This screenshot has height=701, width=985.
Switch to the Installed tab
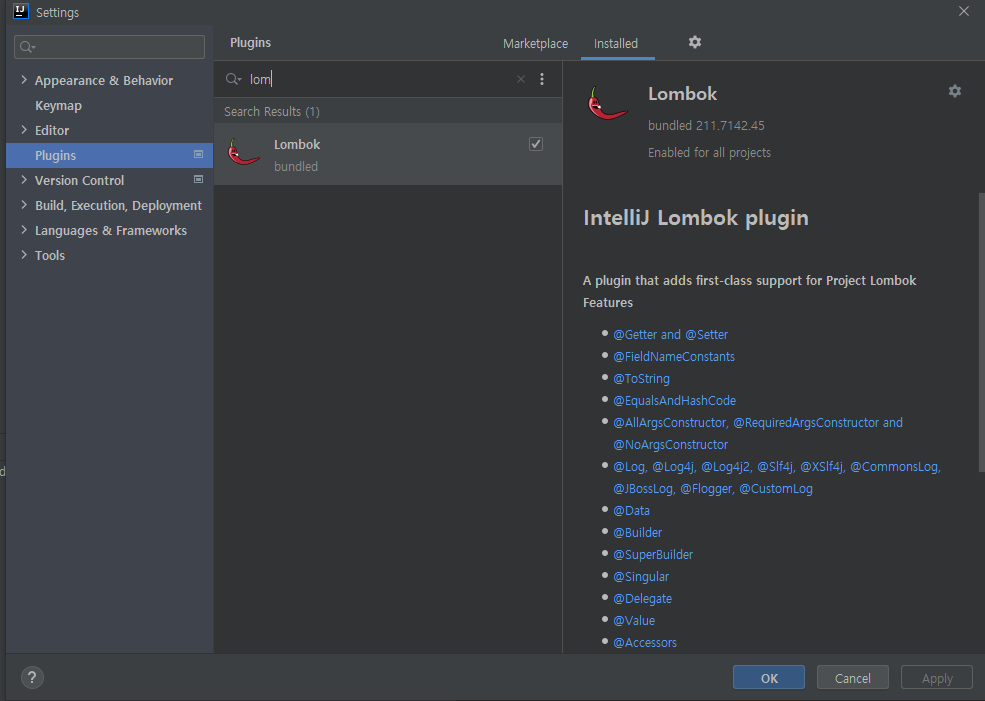click(616, 43)
